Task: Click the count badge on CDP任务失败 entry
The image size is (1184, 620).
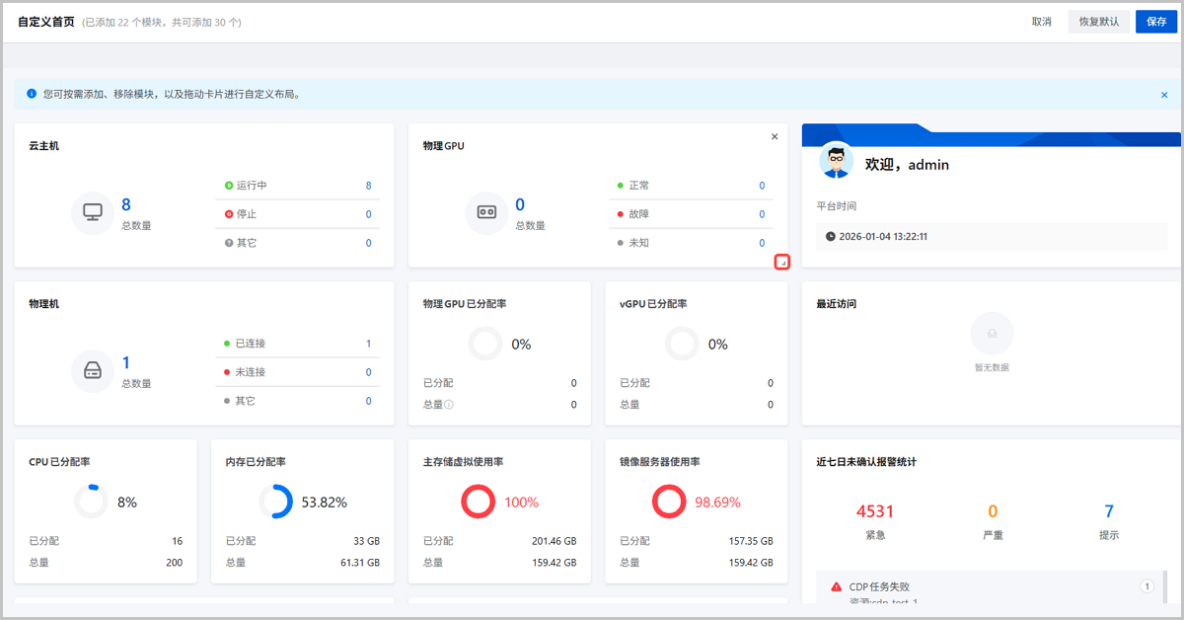Action: tap(1147, 587)
